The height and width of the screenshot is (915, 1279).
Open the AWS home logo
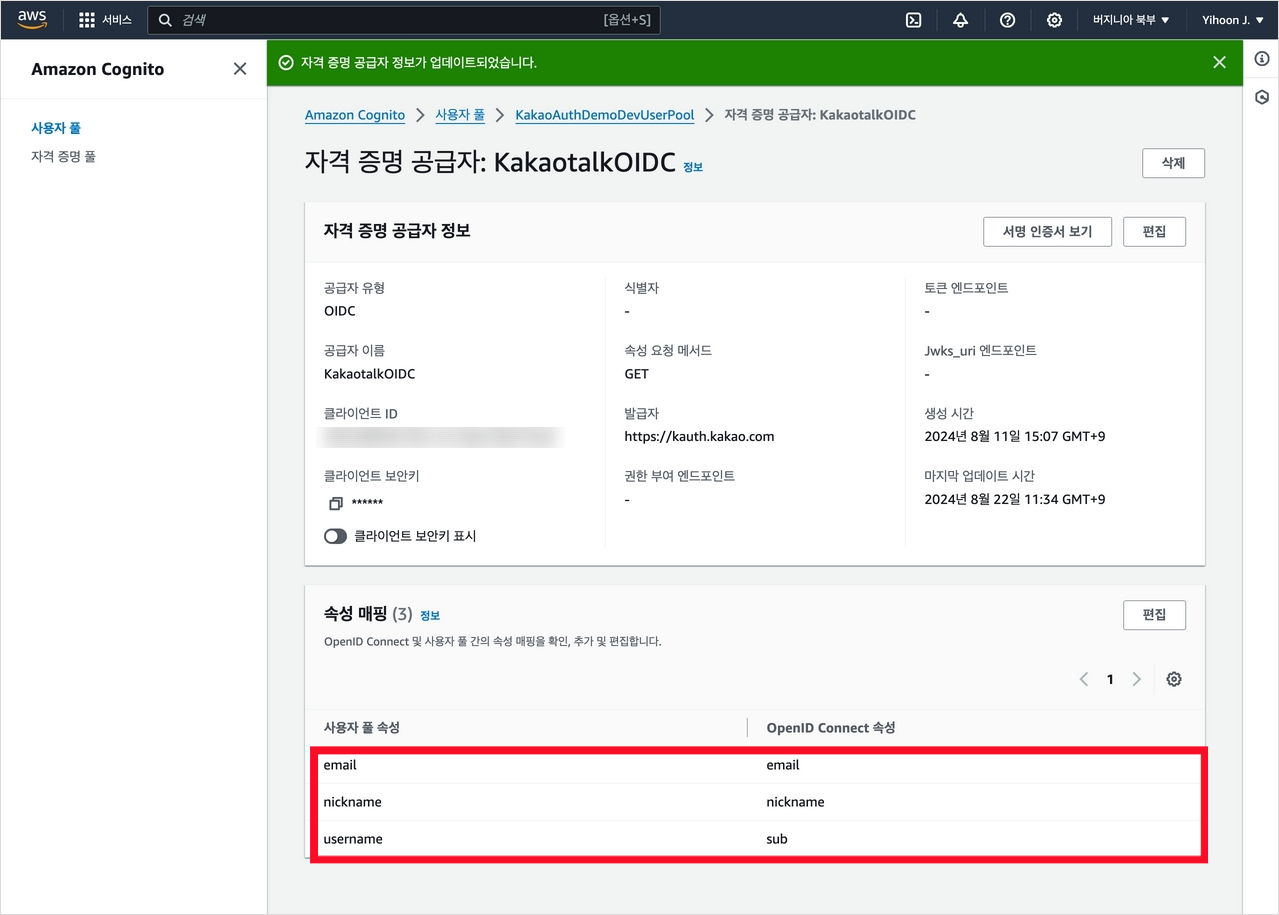32,20
